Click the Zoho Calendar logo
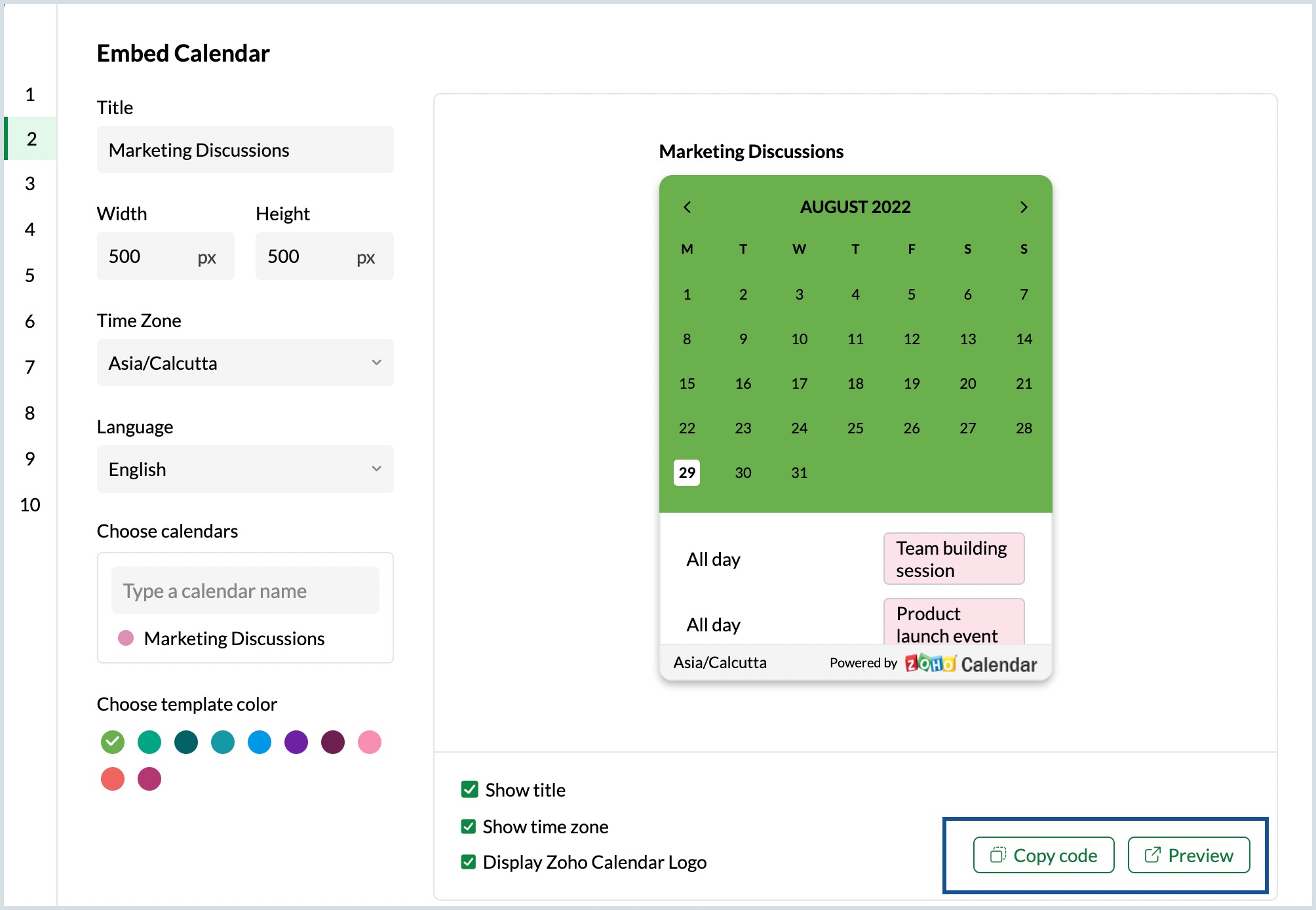The width and height of the screenshot is (1316, 910). click(x=970, y=663)
